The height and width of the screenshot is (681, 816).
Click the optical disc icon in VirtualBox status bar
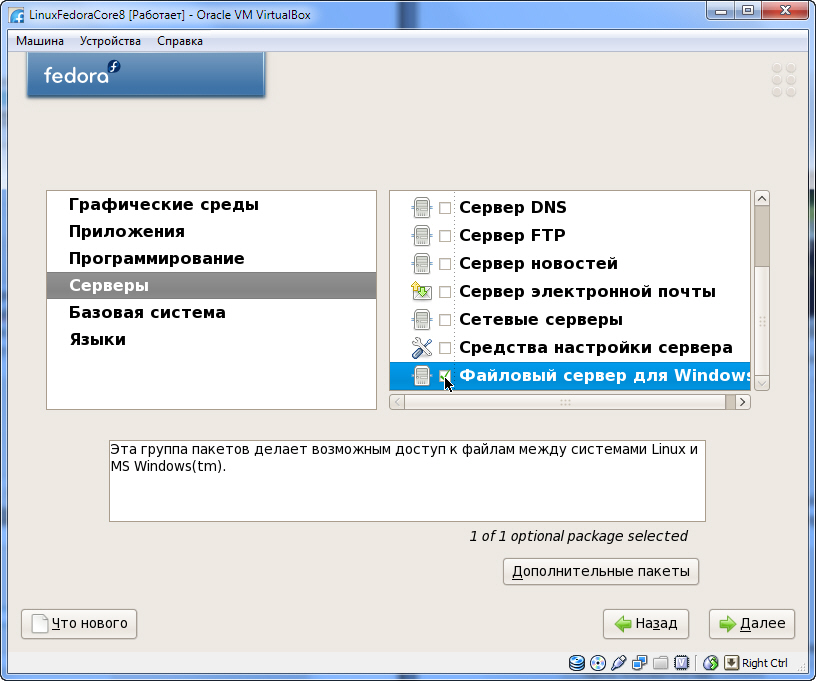[598, 663]
